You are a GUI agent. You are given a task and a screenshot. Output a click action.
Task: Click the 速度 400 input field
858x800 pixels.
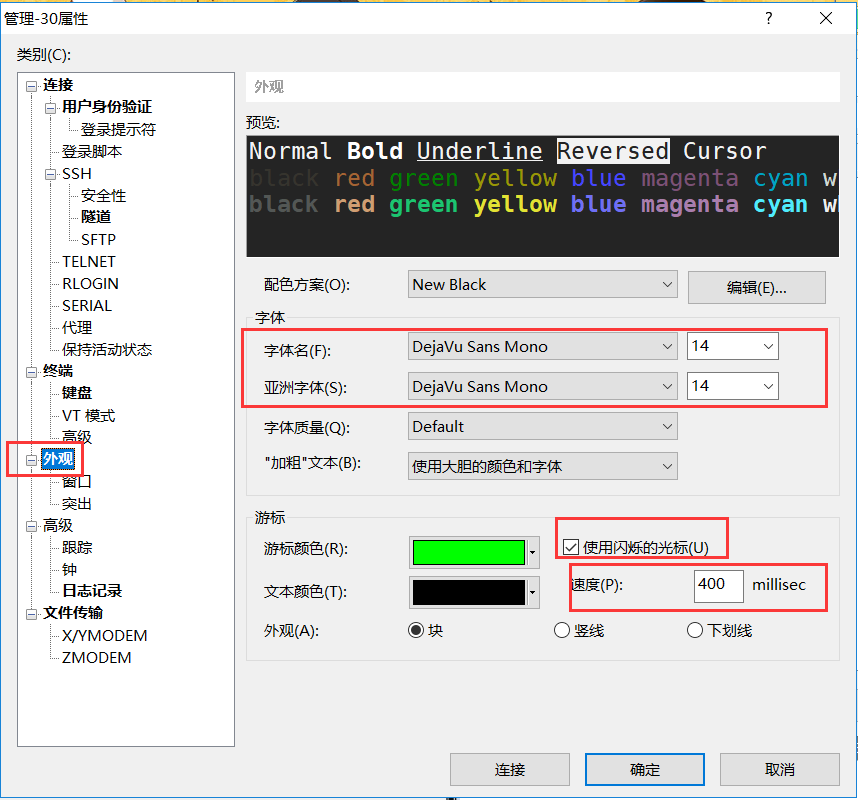click(718, 586)
